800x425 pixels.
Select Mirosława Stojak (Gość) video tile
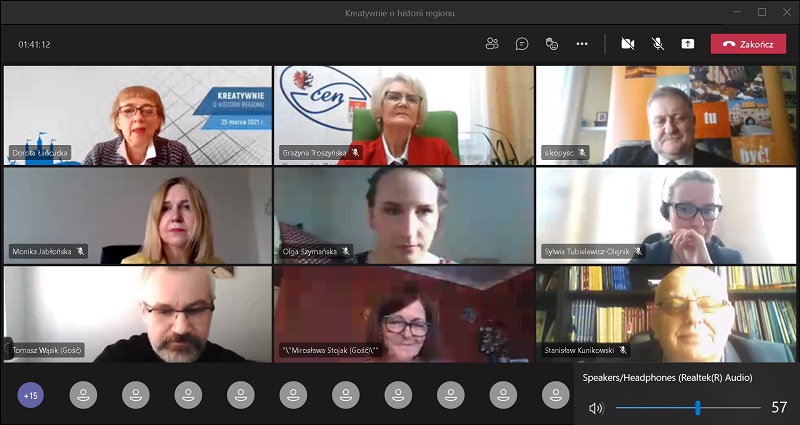point(404,314)
